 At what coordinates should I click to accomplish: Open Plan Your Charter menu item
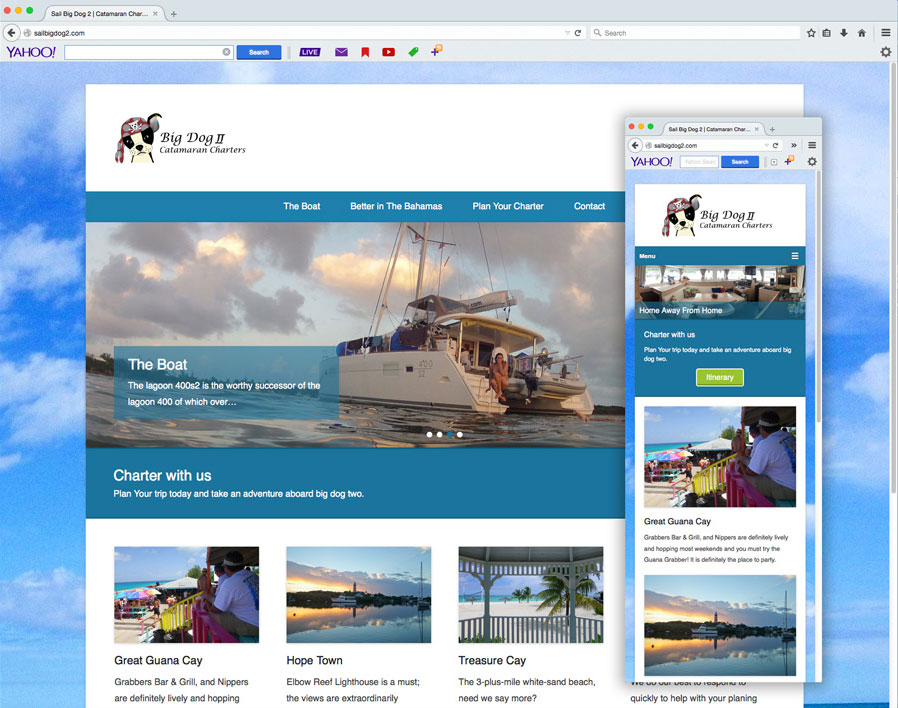508,206
